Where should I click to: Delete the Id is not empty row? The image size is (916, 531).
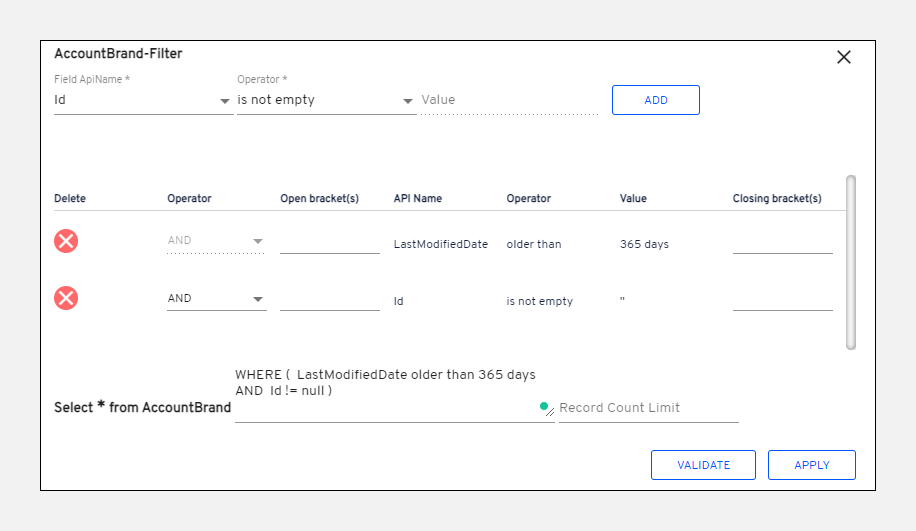(66, 298)
